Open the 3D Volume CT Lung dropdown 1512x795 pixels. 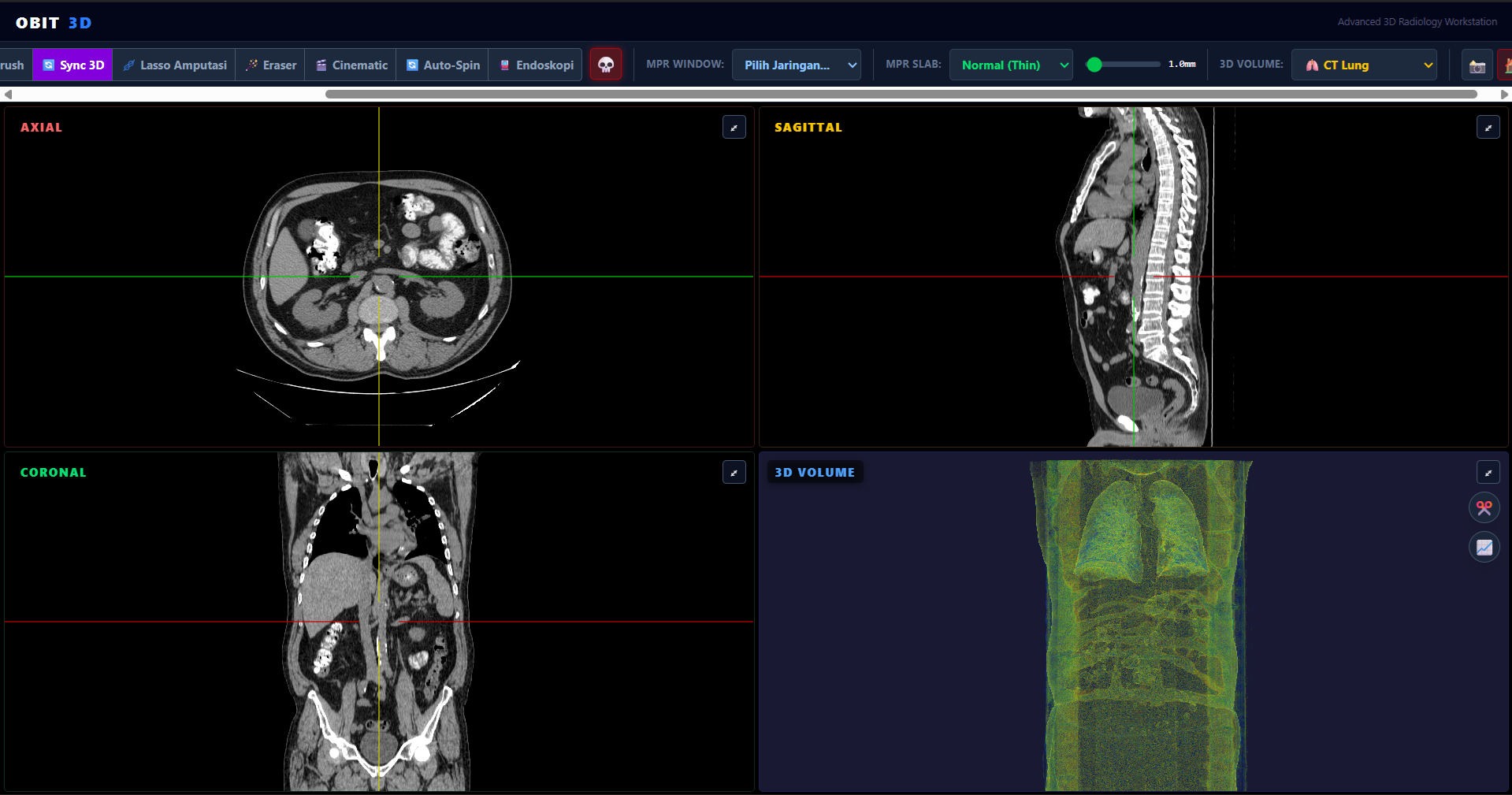click(1364, 65)
